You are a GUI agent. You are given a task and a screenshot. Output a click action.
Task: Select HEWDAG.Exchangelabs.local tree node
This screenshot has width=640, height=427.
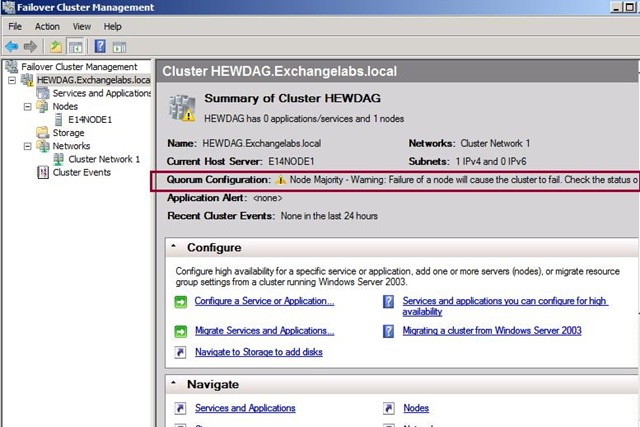pyautogui.click(x=93, y=80)
